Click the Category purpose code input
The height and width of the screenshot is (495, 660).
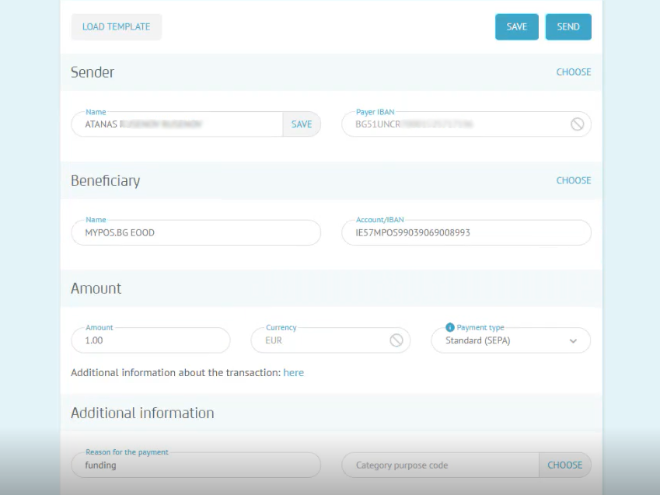tap(440, 465)
